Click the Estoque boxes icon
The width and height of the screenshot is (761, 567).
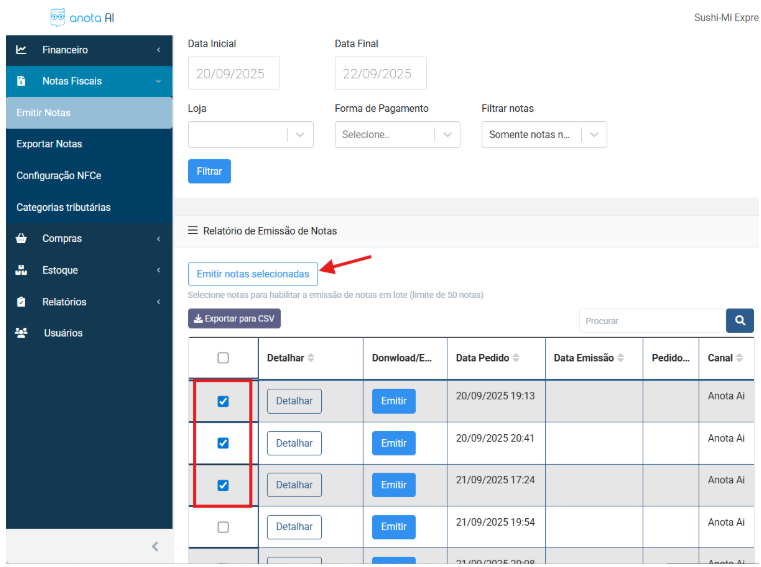point(21,270)
